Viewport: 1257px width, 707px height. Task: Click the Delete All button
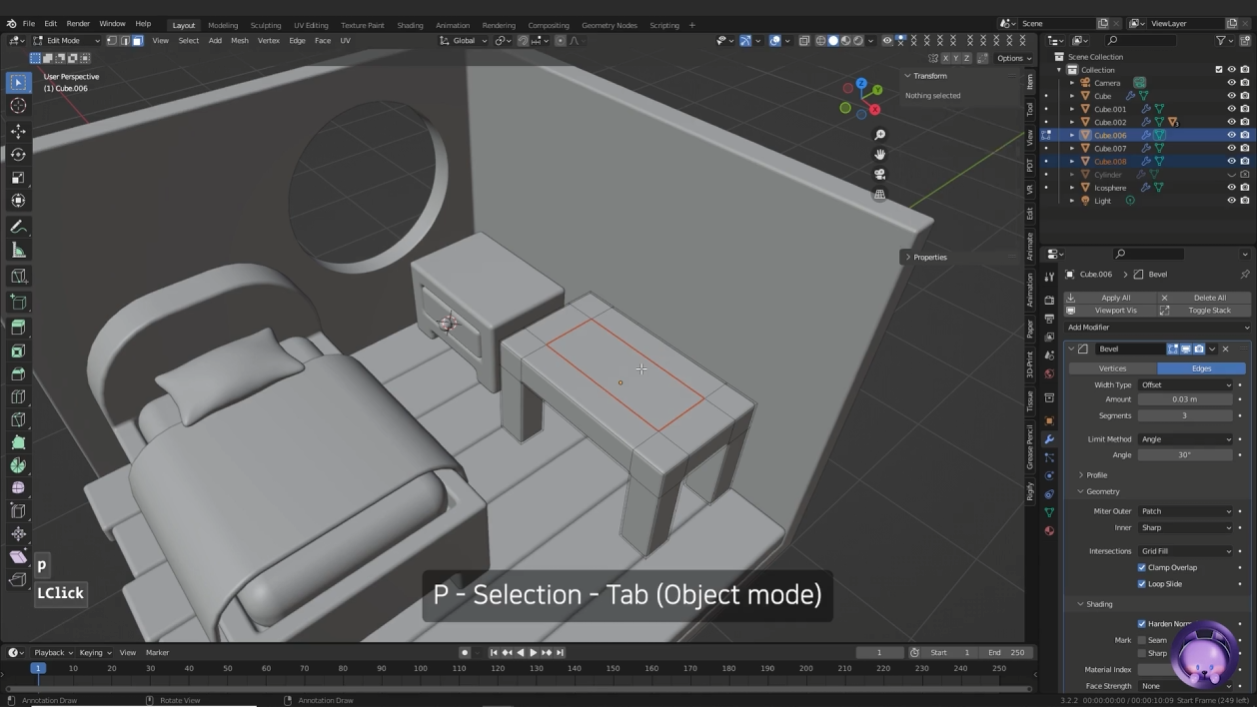1205,297
